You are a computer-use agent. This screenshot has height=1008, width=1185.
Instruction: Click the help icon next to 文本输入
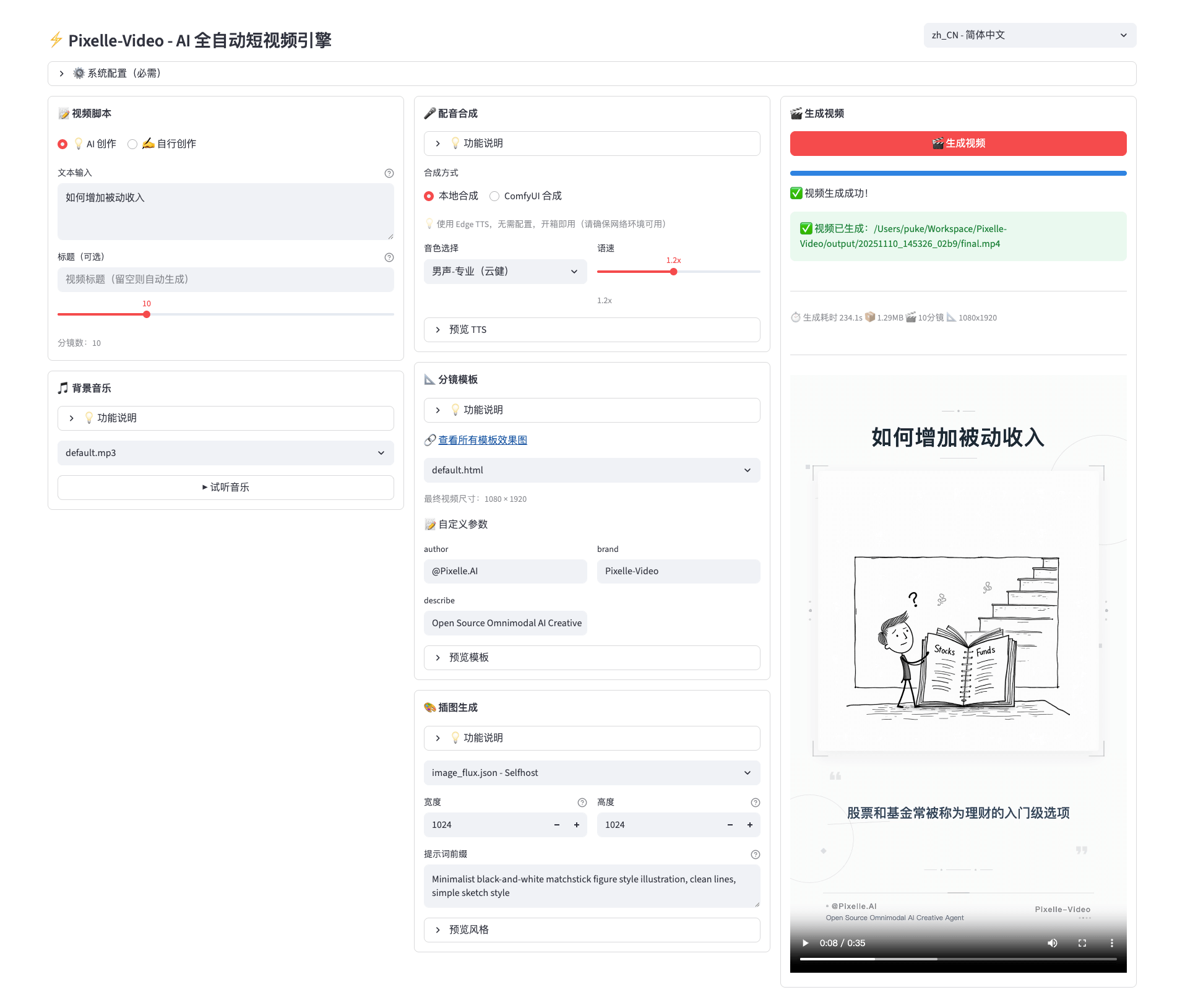389,173
